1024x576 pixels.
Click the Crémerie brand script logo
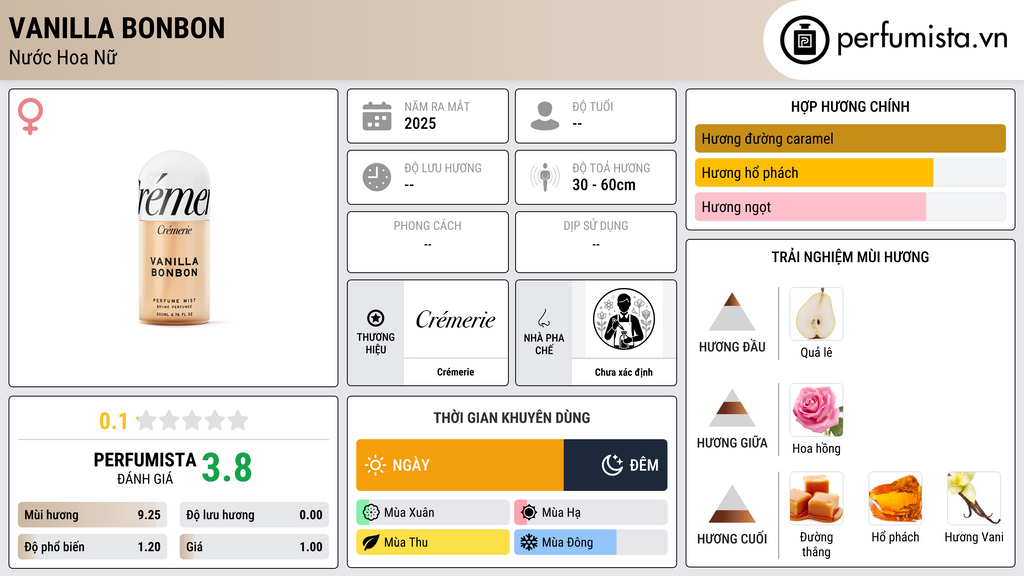pos(456,319)
